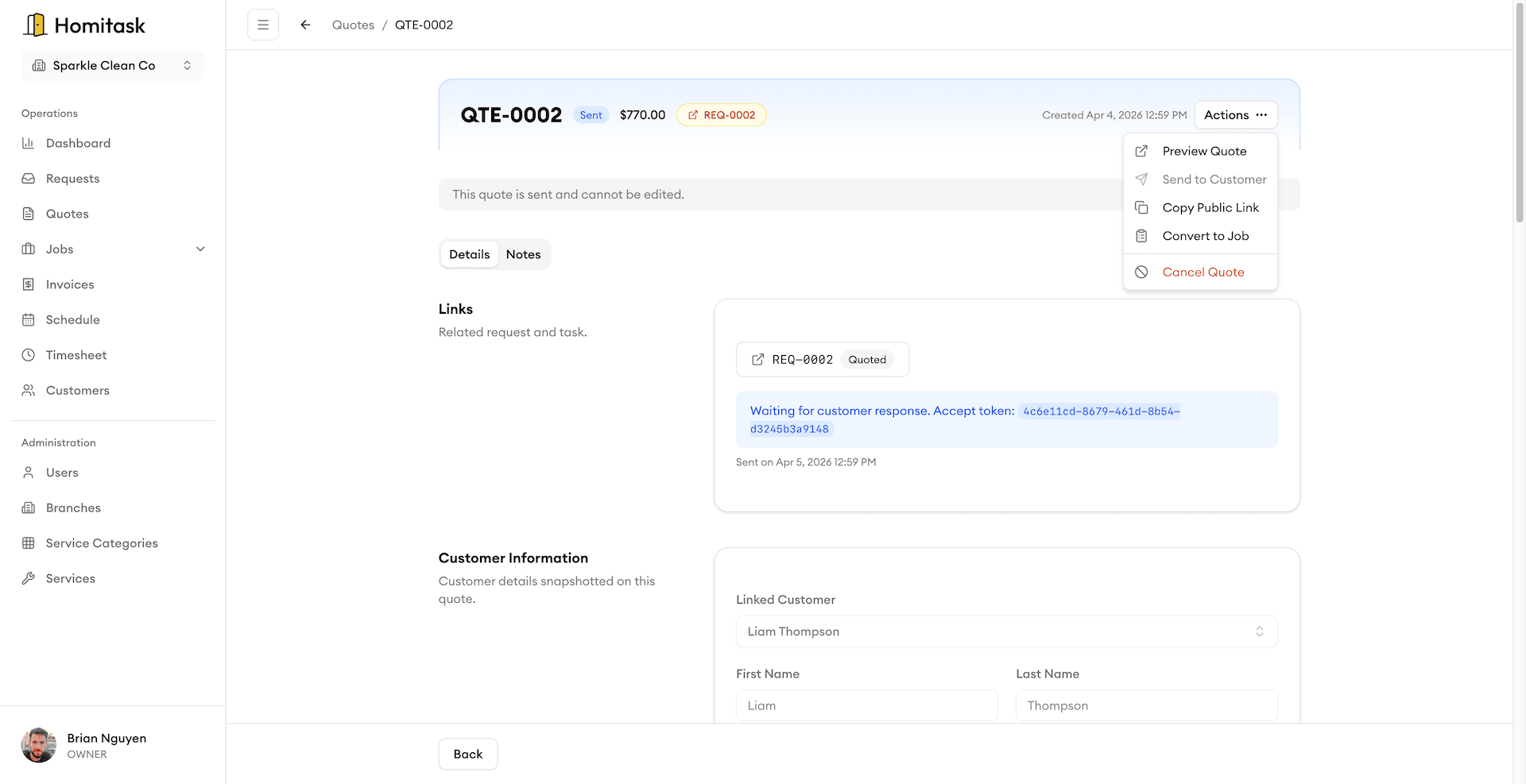Click the Back button at the bottom
This screenshot has width=1526, height=784.
(467, 754)
